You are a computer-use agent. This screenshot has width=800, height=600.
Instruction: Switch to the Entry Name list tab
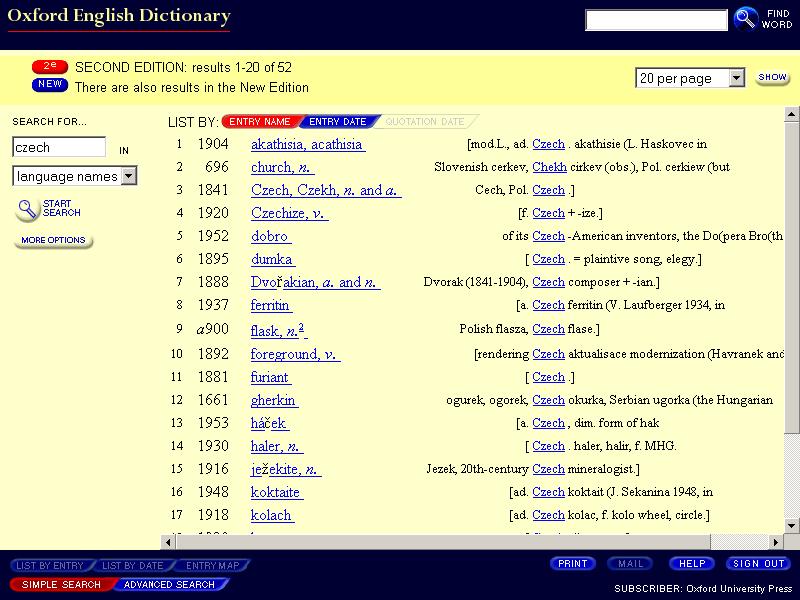[x=260, y=121]
